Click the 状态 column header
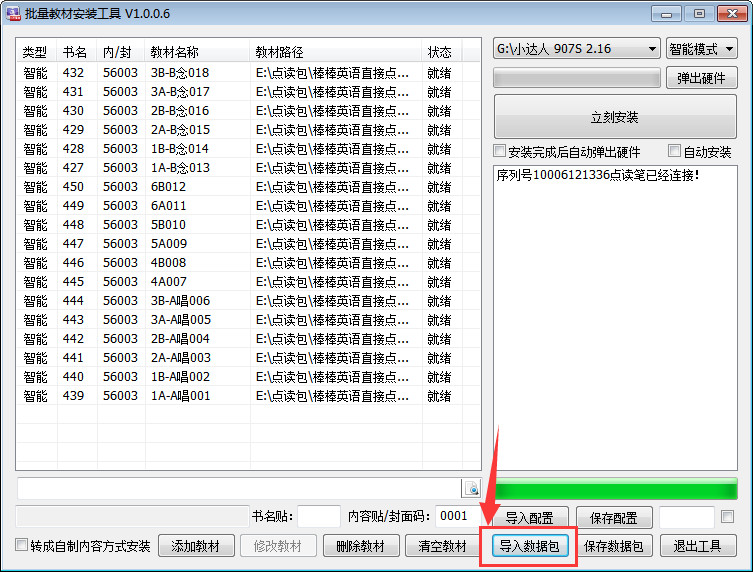Screen dimensions: 753x572 [x=439, y=52]
